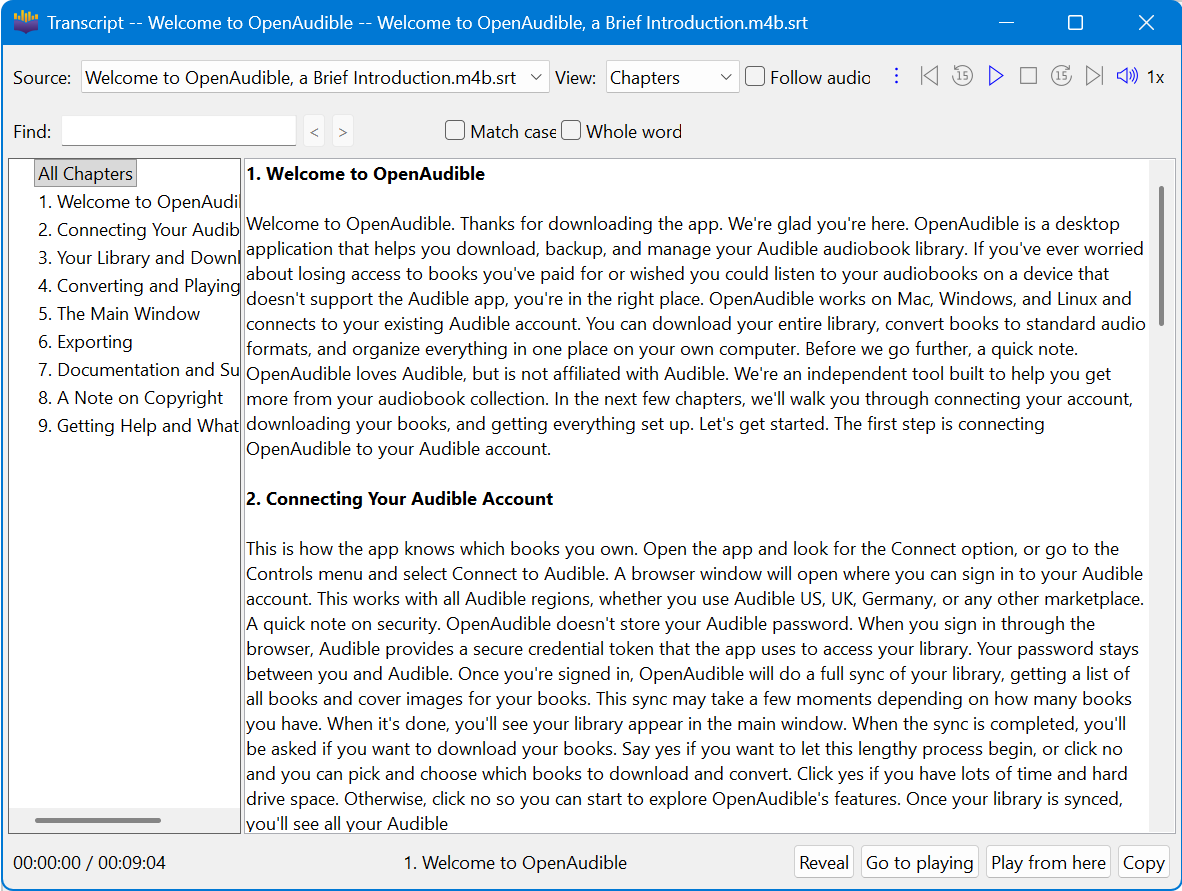Stop audio playback
Viewport: 1182px width, 891px height.
coord(1028,76)
